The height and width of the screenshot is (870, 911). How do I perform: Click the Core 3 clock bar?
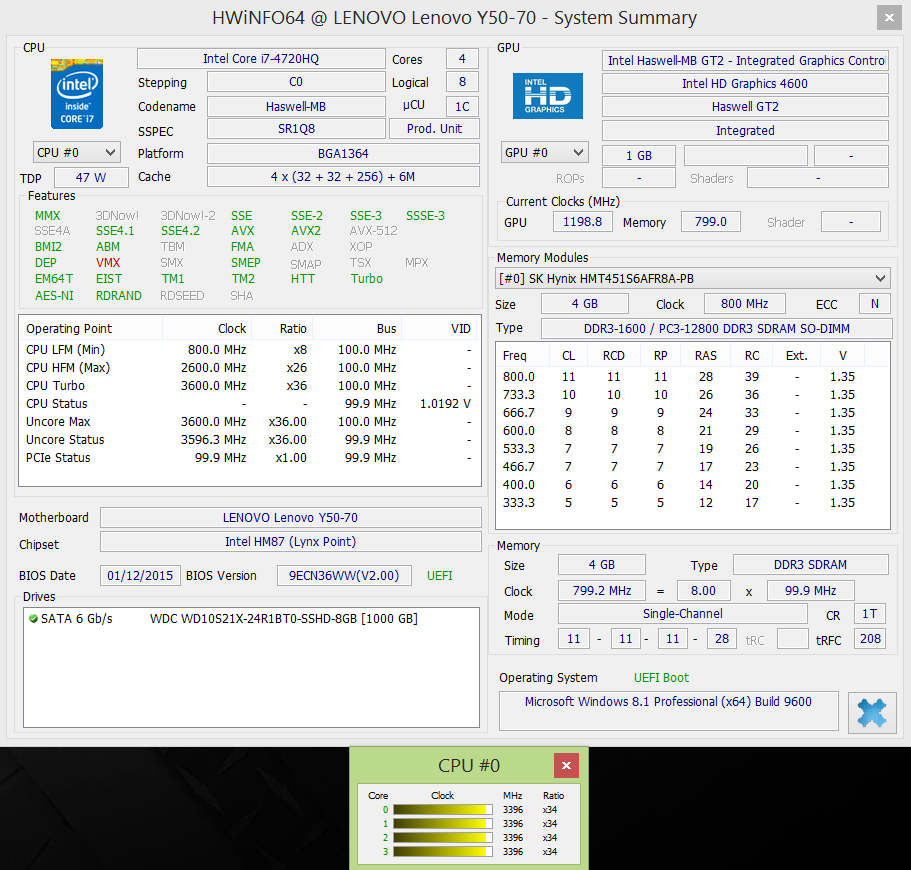(x=443, y=851)
